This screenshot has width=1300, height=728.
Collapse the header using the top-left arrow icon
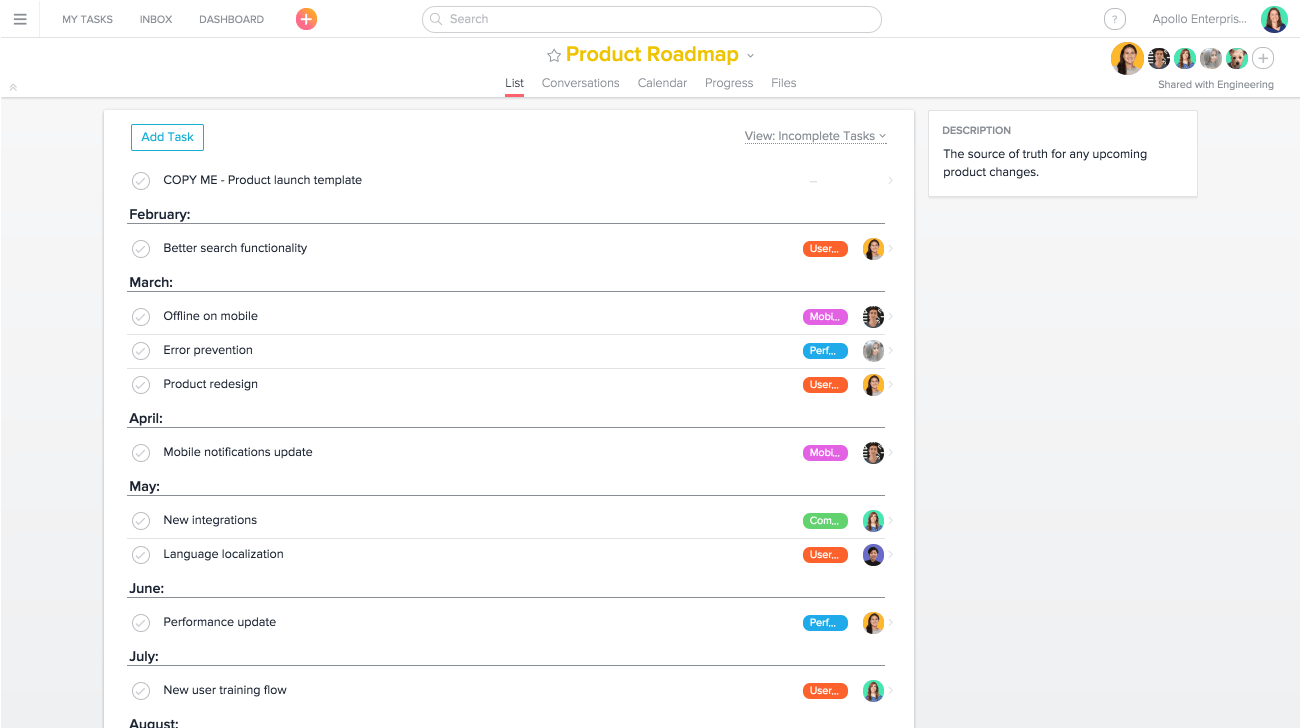point(12,87)
